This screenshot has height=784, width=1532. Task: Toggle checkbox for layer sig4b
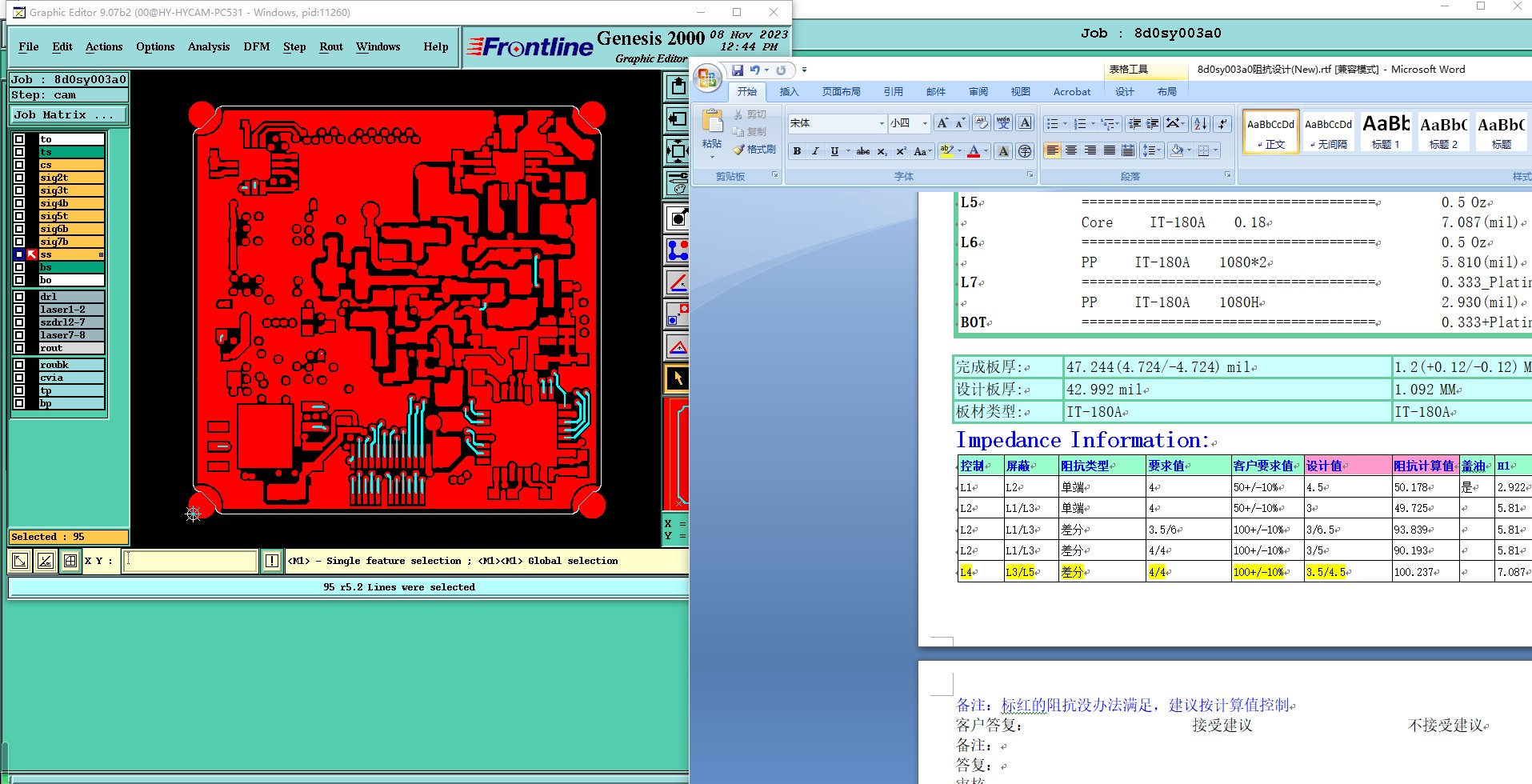coord(19,203)
